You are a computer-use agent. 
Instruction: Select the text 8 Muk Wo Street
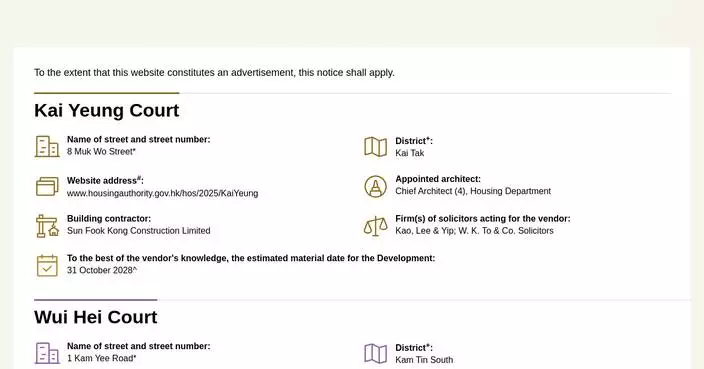pos(100,152)
